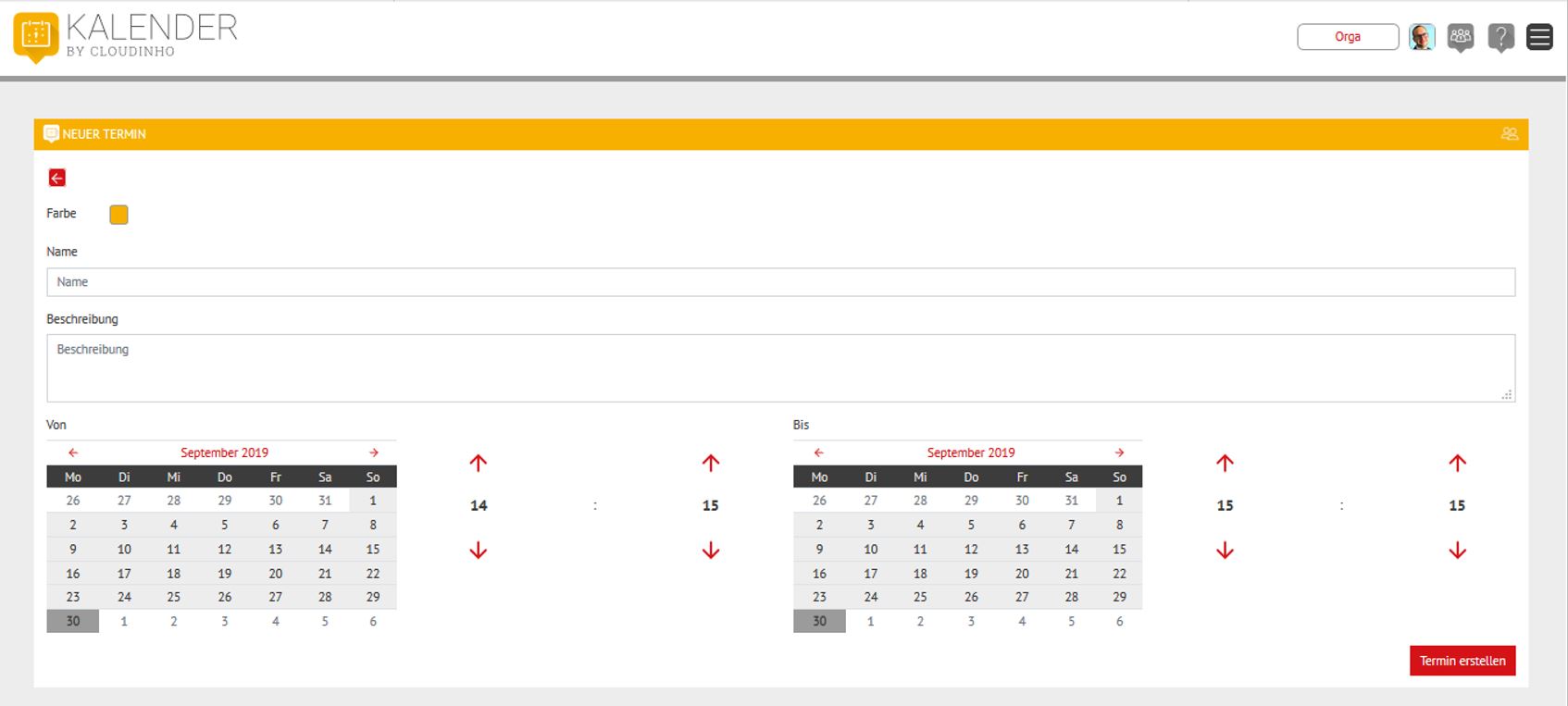Click the Von hour value 14

coord(479,505)
